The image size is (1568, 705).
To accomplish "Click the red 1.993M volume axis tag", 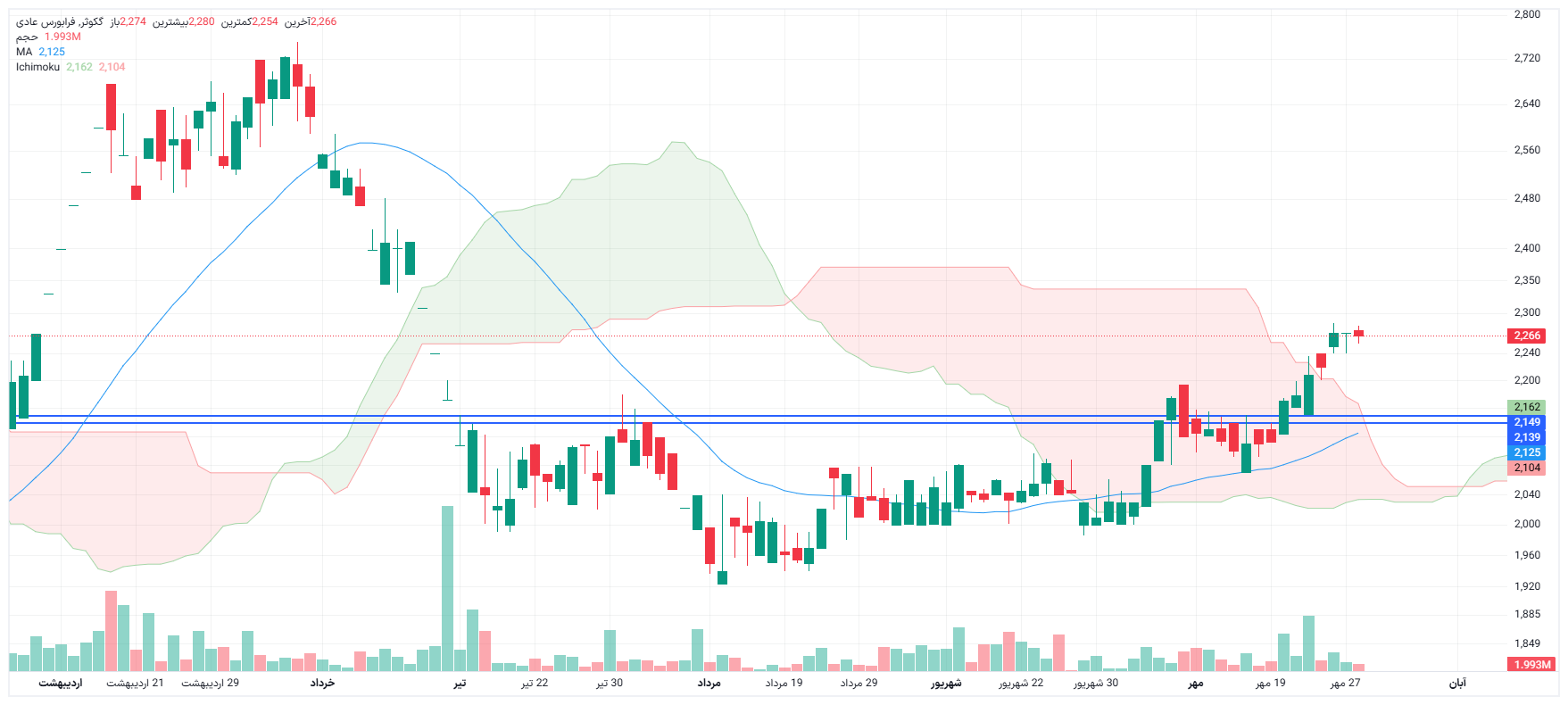I will pos(1532,665).
